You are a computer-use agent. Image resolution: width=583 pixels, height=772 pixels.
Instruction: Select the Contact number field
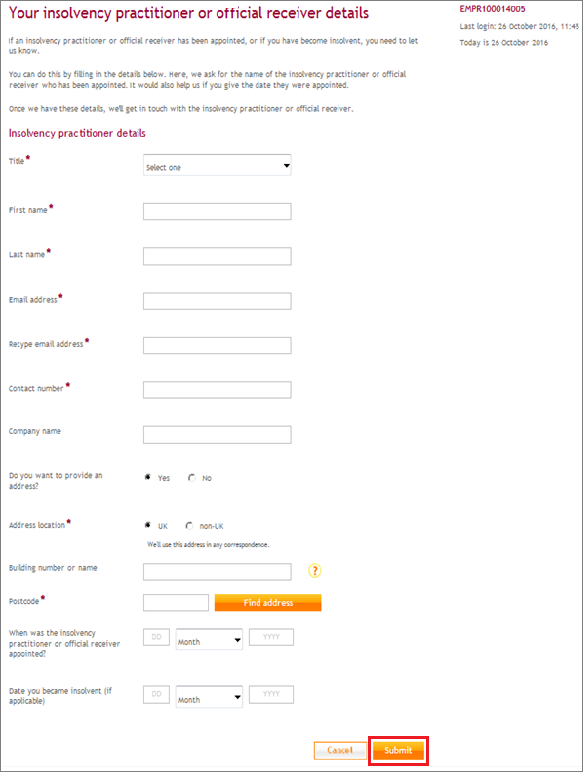pos(217,390)
